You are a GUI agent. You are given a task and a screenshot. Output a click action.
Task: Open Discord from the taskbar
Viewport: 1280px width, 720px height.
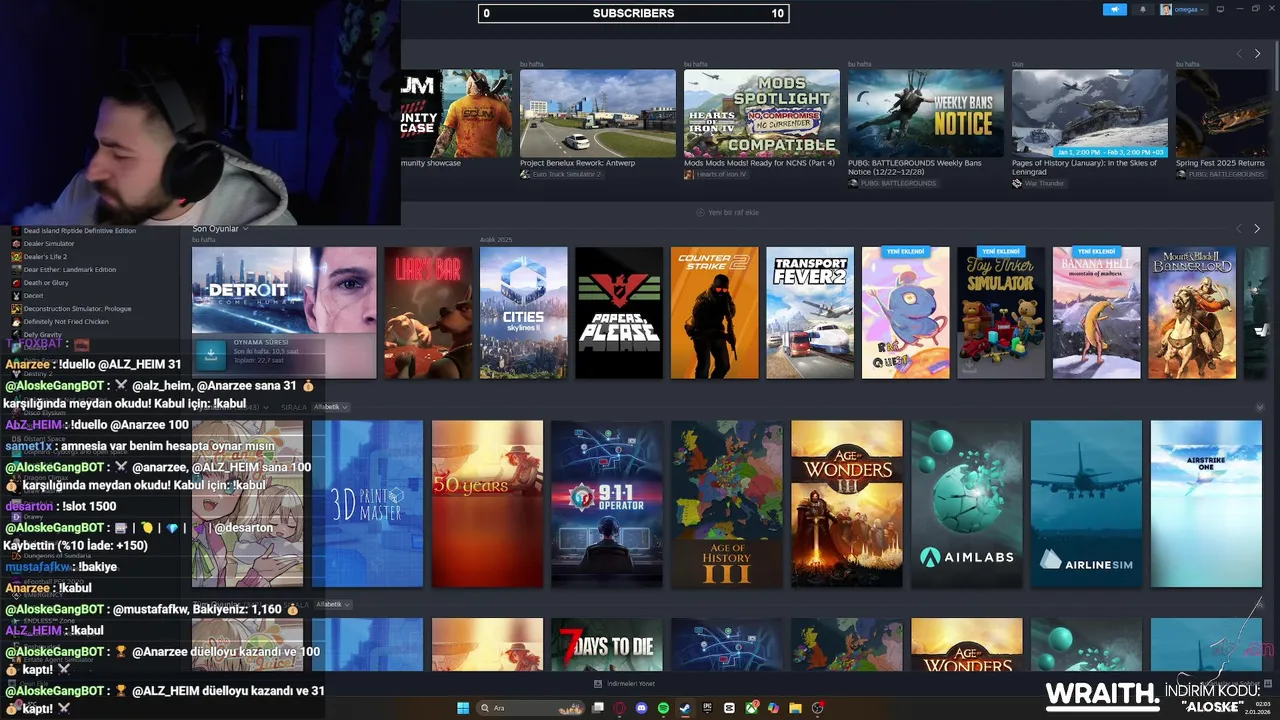pos(642,708)
